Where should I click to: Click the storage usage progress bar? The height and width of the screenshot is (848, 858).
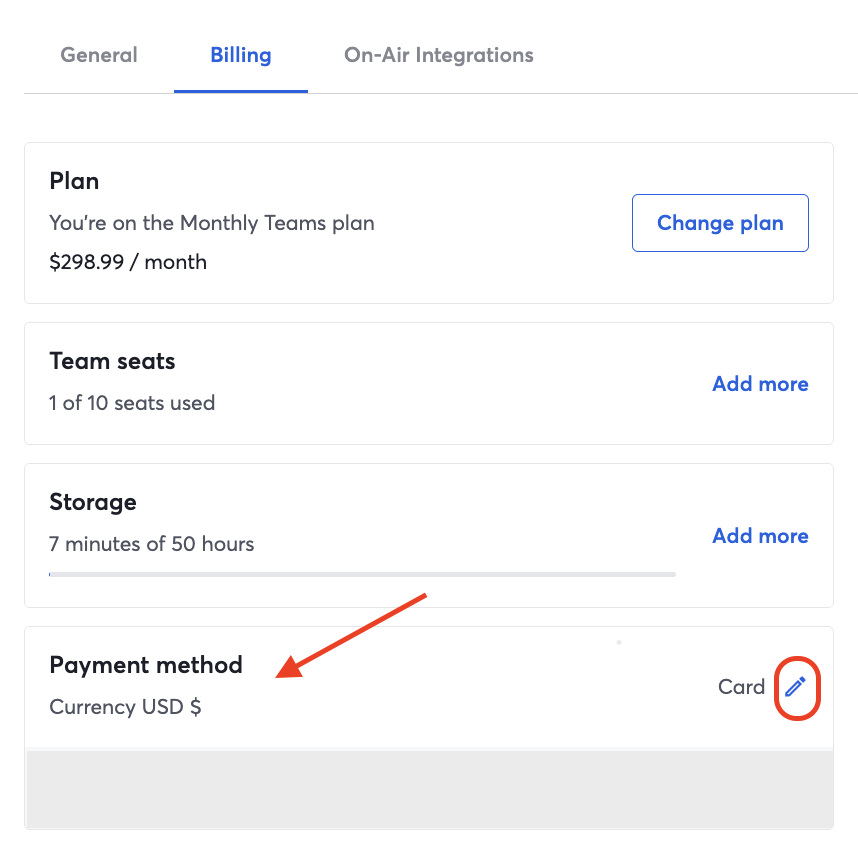click(x=362, y=574)
